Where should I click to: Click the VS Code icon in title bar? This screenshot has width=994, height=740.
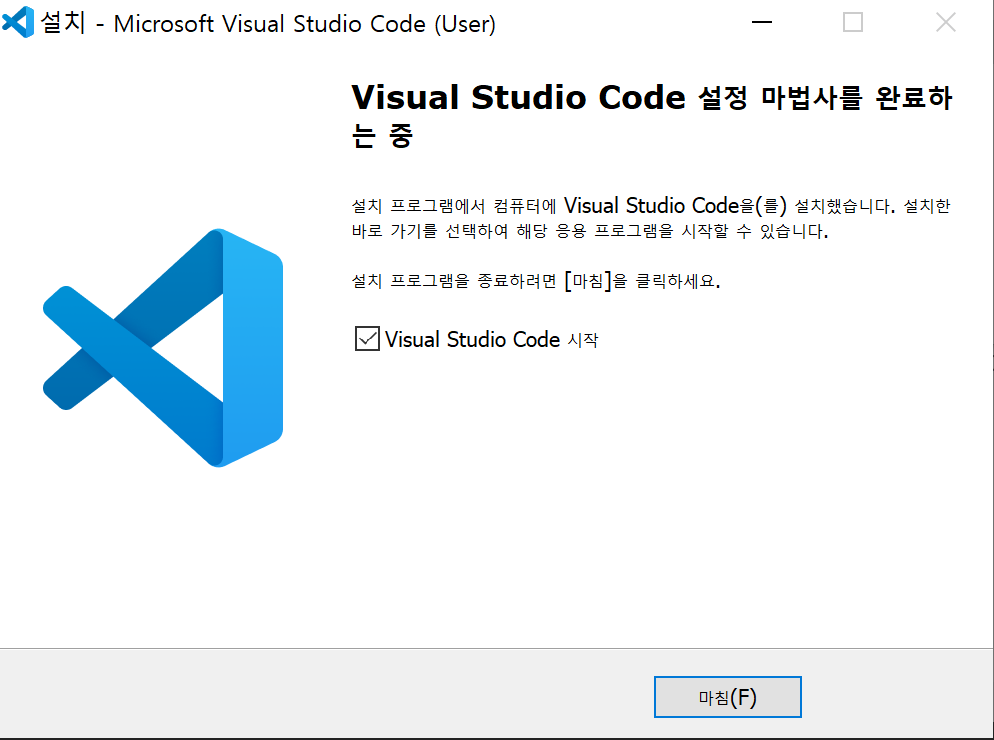[x=18, y=22]
